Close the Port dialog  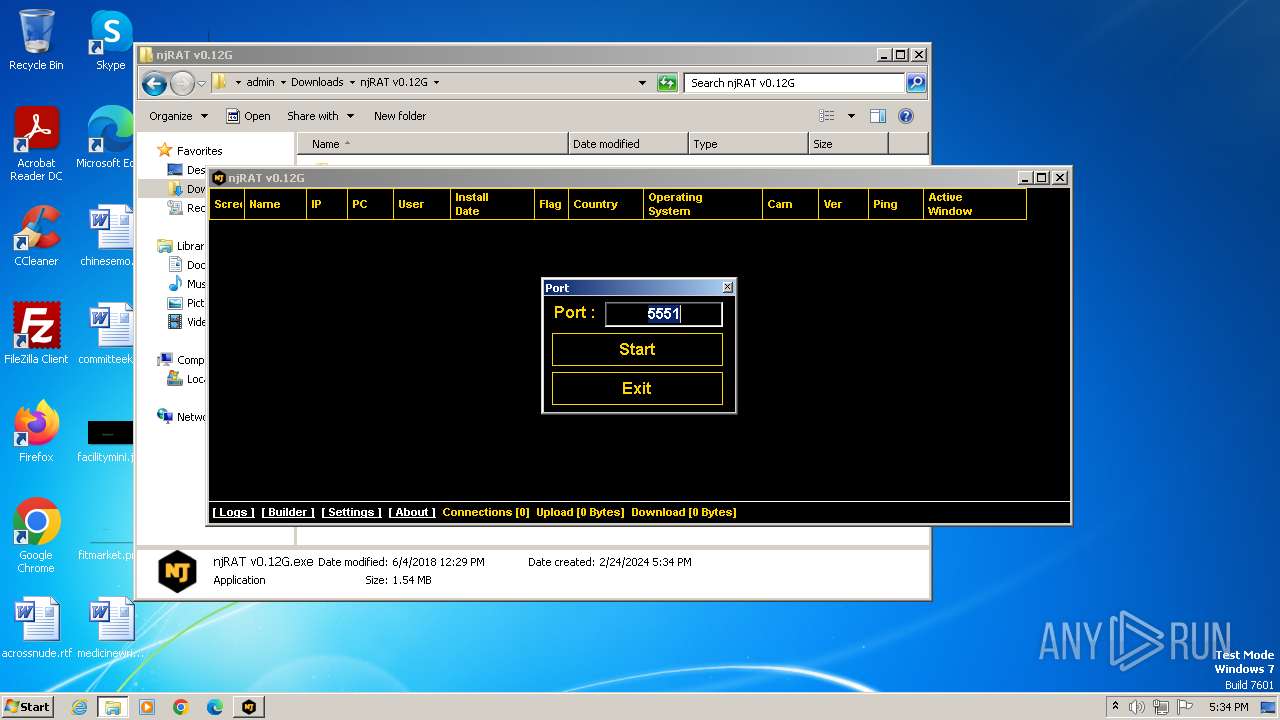click(727, 287)
